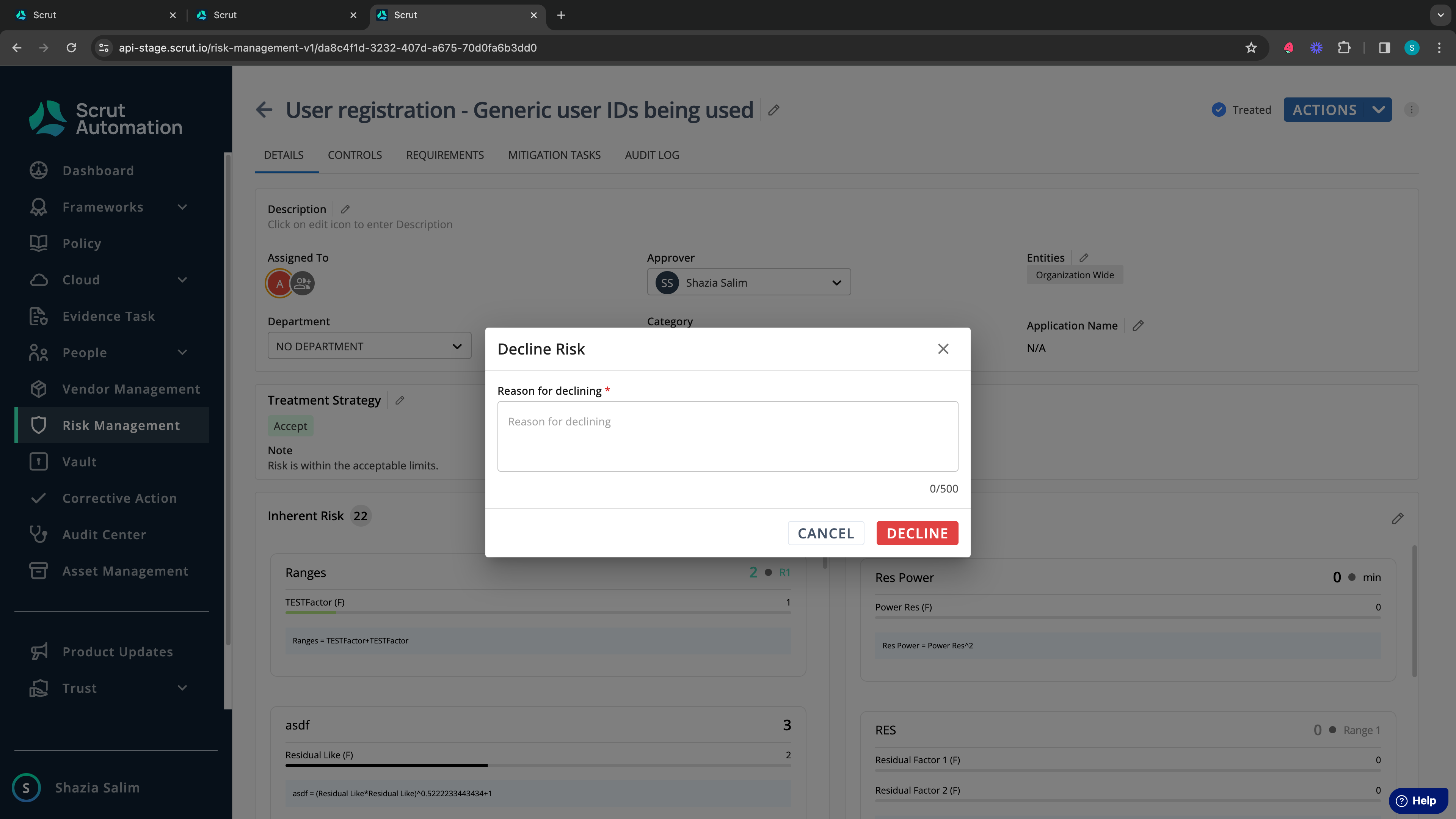Click the Accept strategy tag
The width and height of the screenshot is (1456, 819).
(x=290, y=425)
